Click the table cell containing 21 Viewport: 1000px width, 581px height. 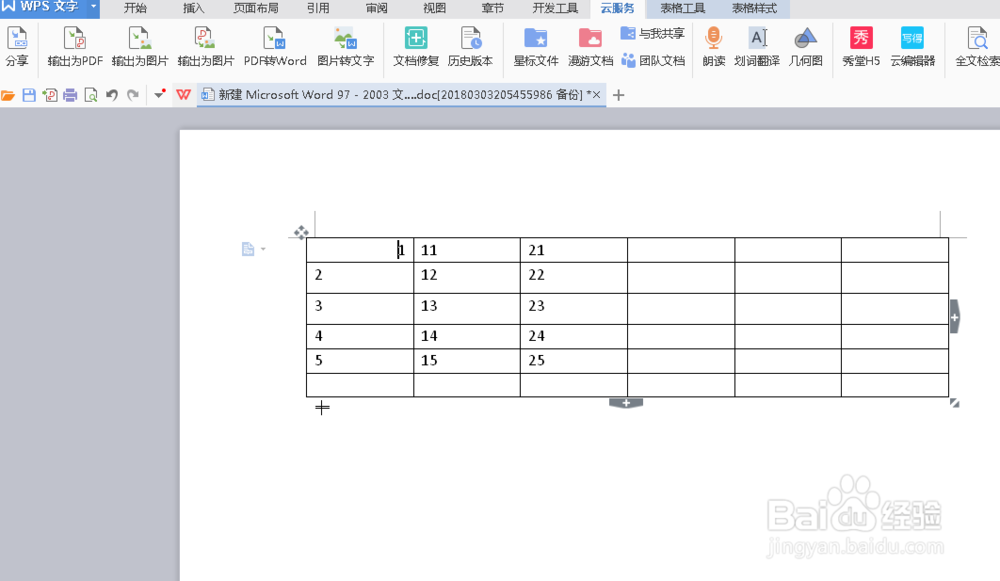574,250
